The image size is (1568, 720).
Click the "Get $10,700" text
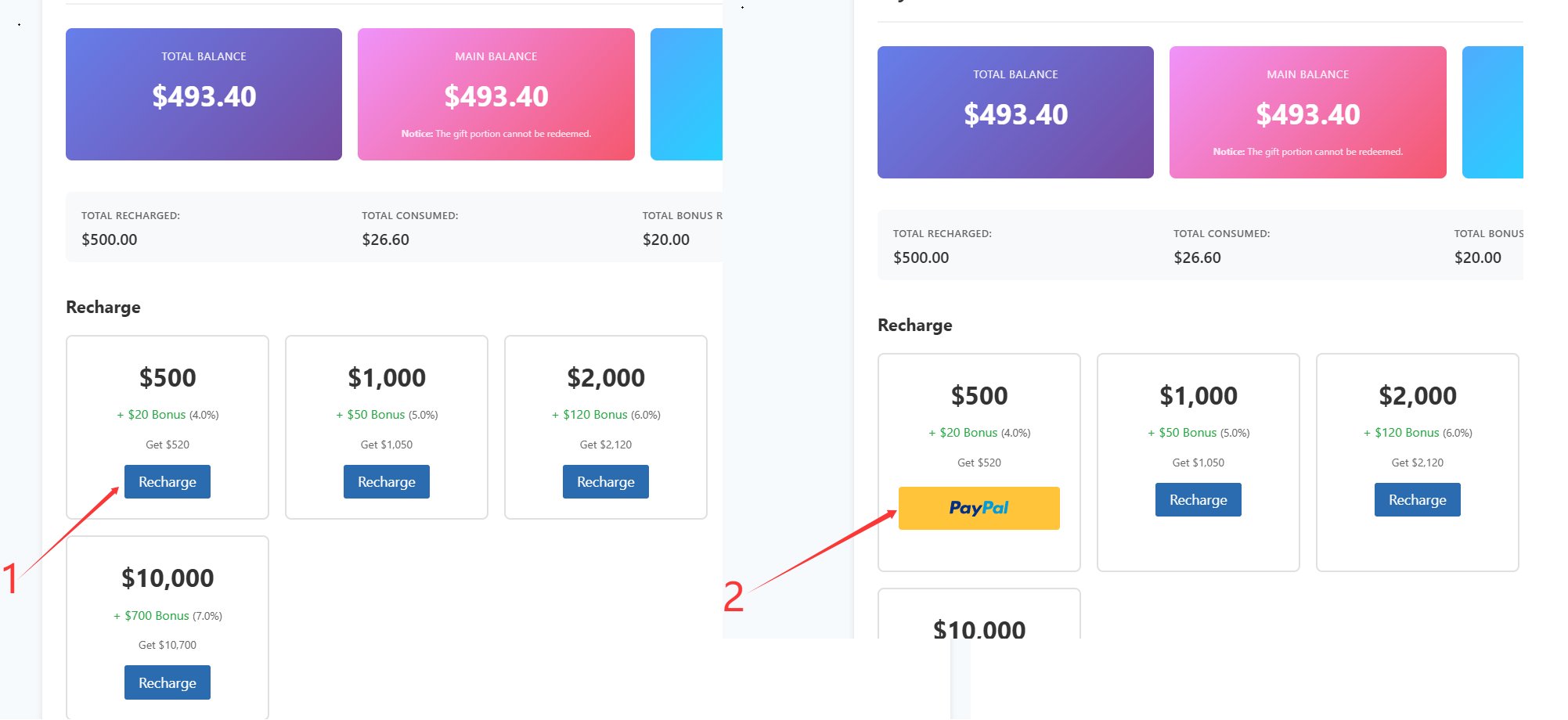tap(168, 645)
